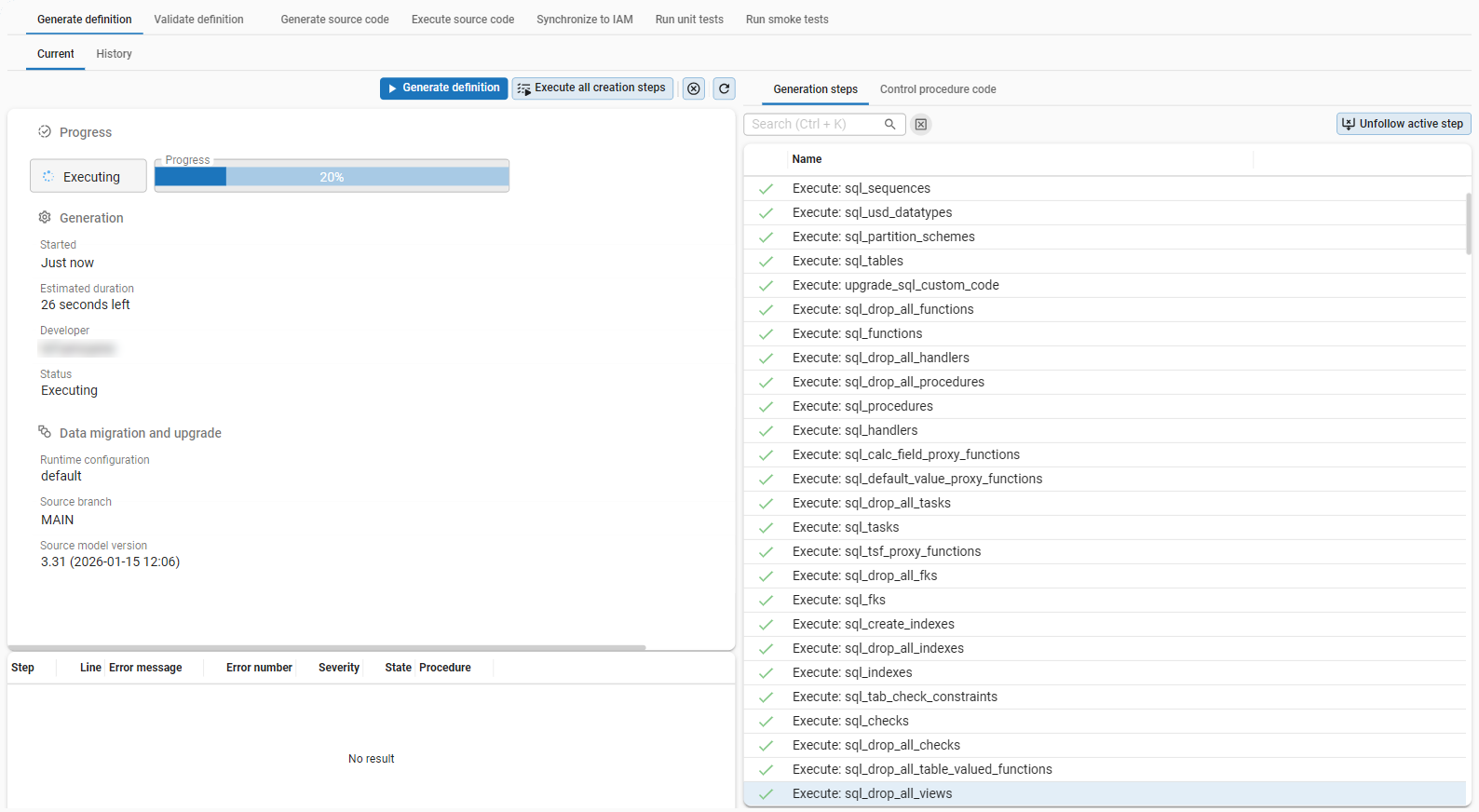This screenshot has height=812, width=1479.
Task: Click the Data migration and upgrade icon
Action: 45,432
